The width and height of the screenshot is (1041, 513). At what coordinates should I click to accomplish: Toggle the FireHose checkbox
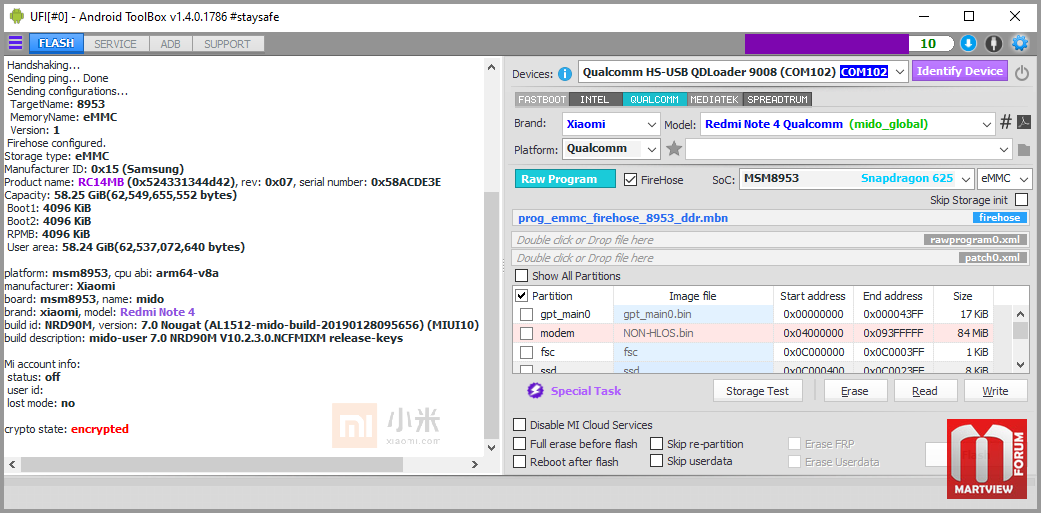click(x=631, y=179)
